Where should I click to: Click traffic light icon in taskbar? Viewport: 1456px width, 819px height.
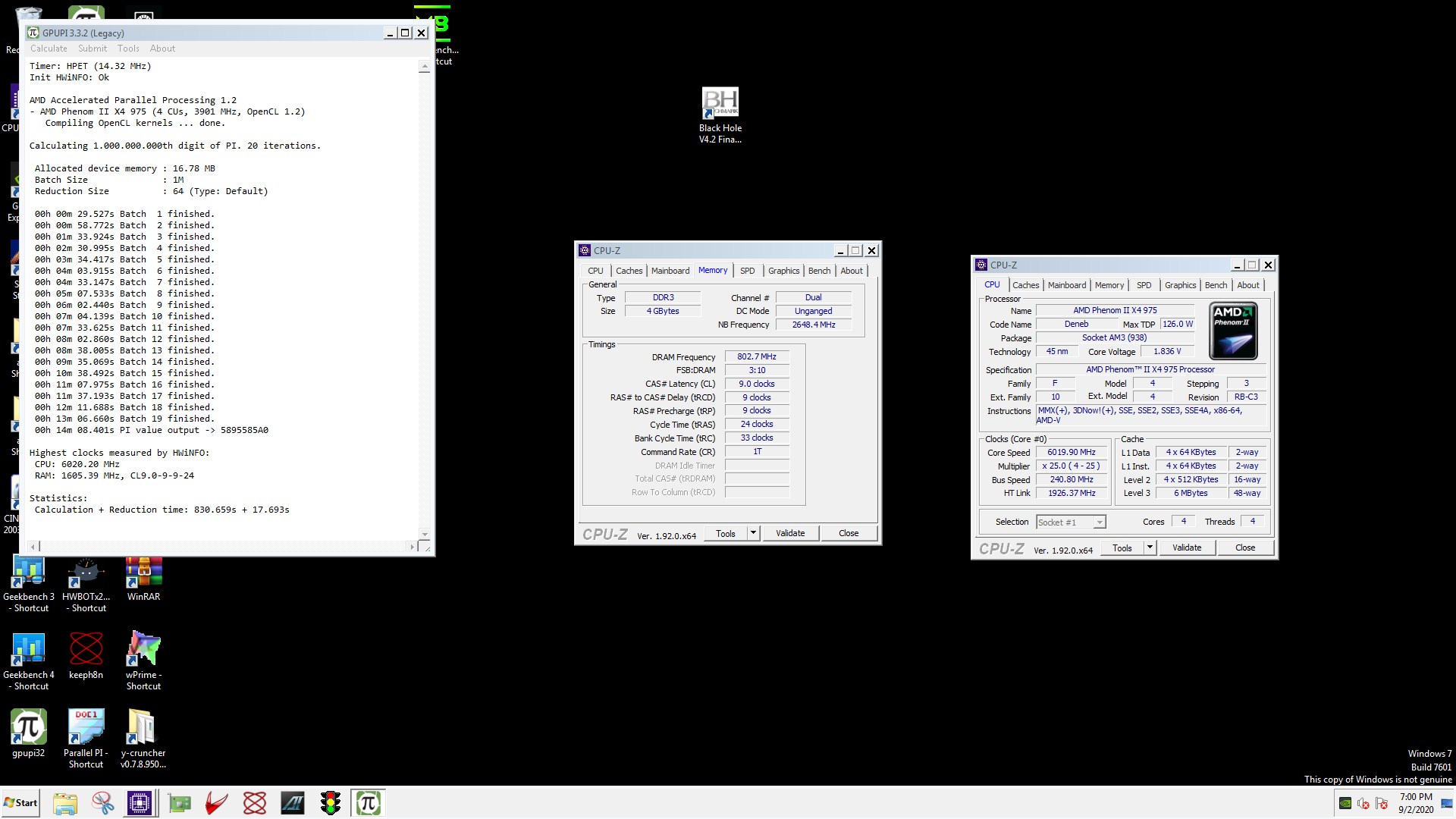(x=330, y=803)
